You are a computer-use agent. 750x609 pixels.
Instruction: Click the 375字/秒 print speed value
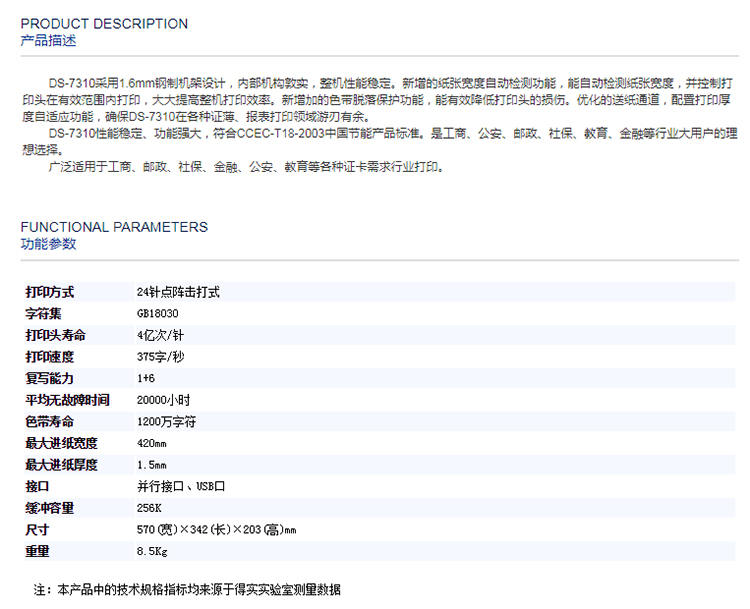click(160, 357)
